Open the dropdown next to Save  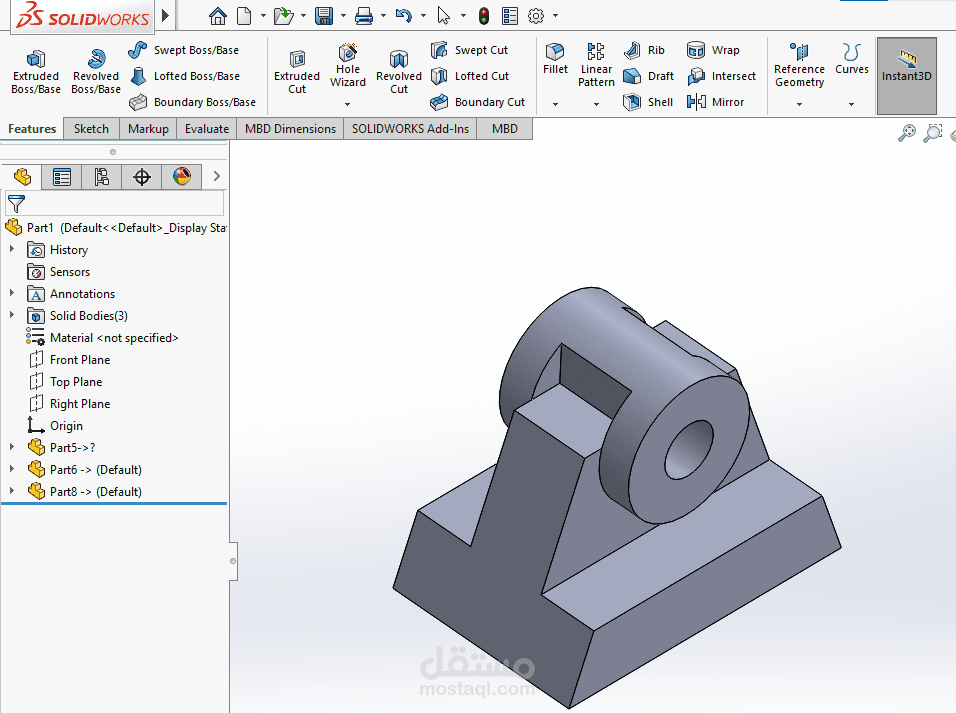click(x=343, y=16)
